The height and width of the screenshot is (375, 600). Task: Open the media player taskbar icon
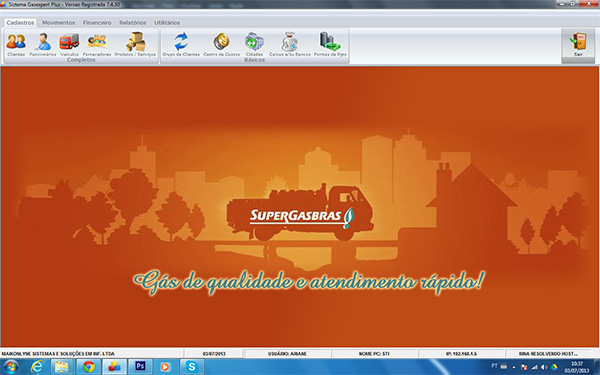(165, 367)
